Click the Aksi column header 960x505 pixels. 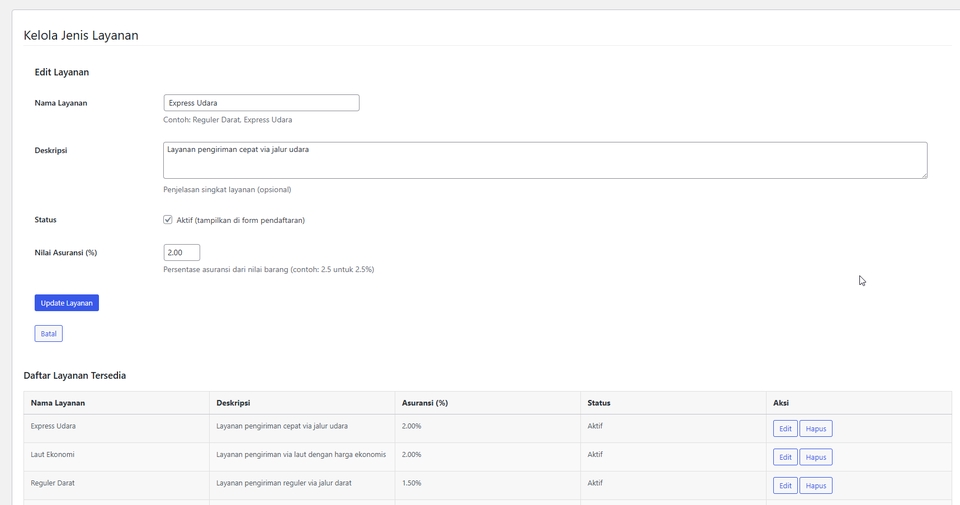781,403
